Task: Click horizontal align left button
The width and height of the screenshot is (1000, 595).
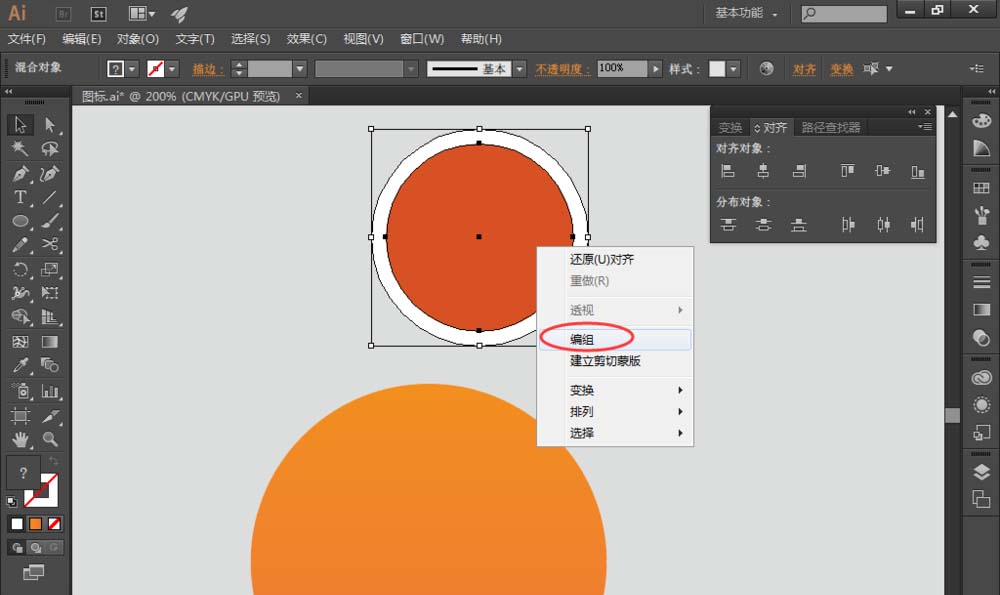Action: coord(728,171)
